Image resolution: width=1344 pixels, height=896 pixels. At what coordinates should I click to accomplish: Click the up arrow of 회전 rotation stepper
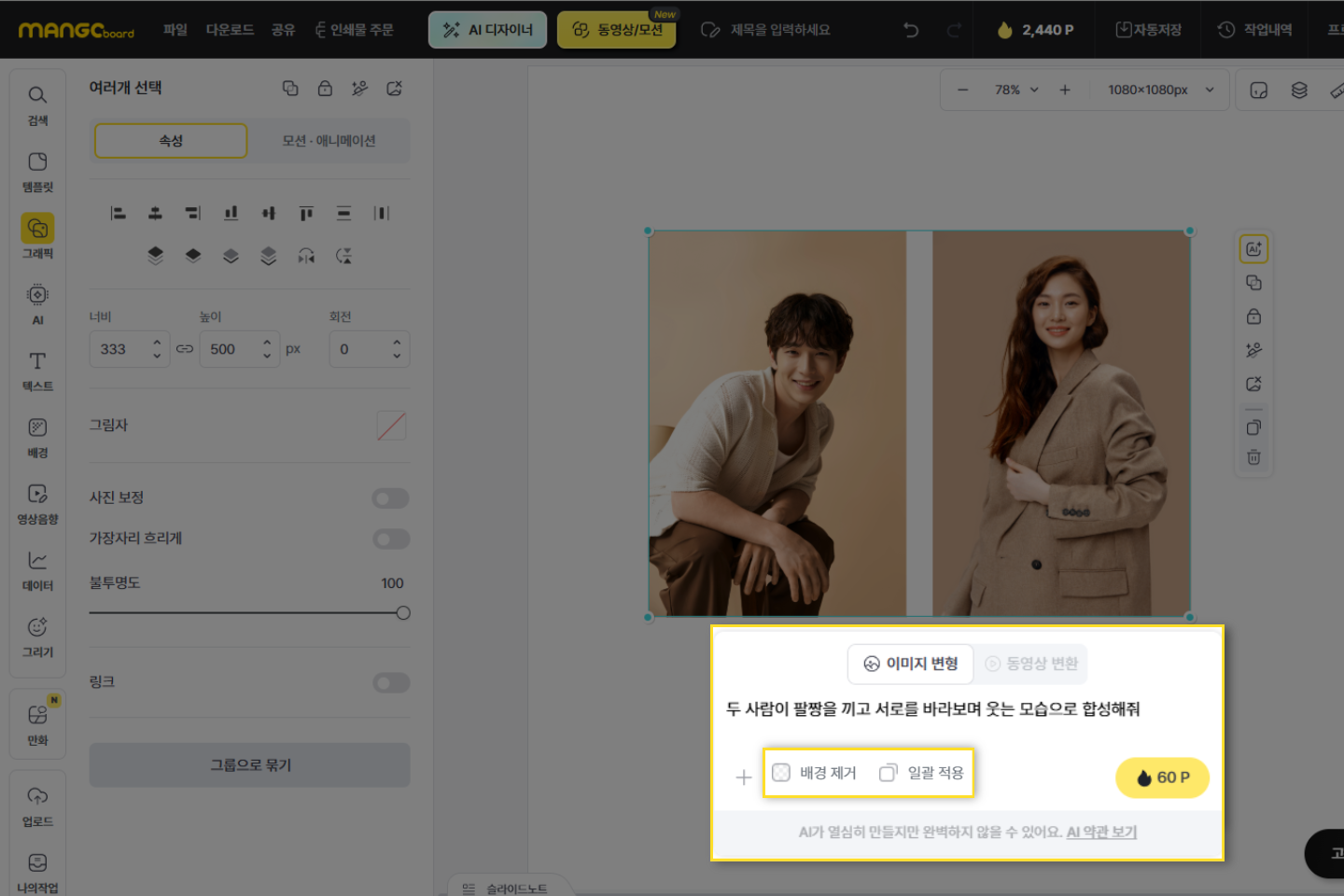pos(397,343)
